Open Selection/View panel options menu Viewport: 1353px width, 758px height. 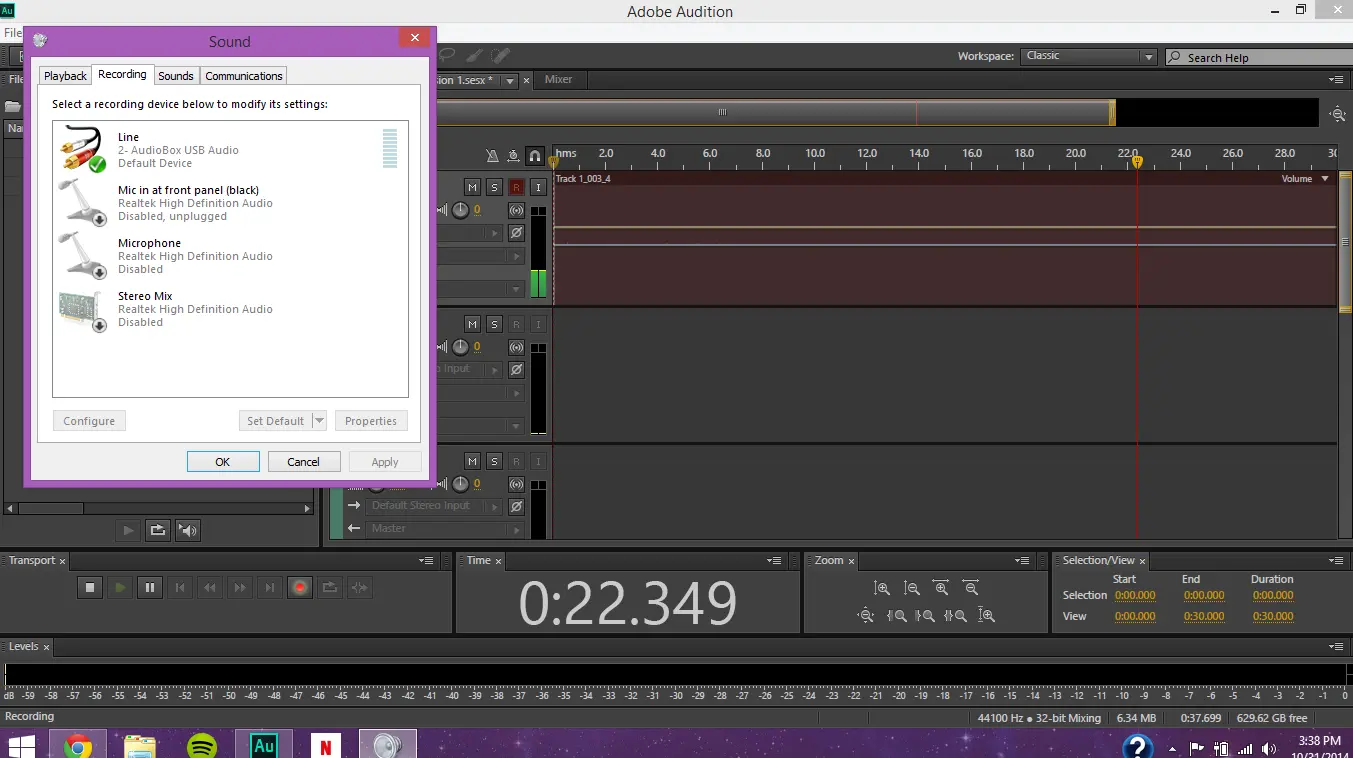1337,561
